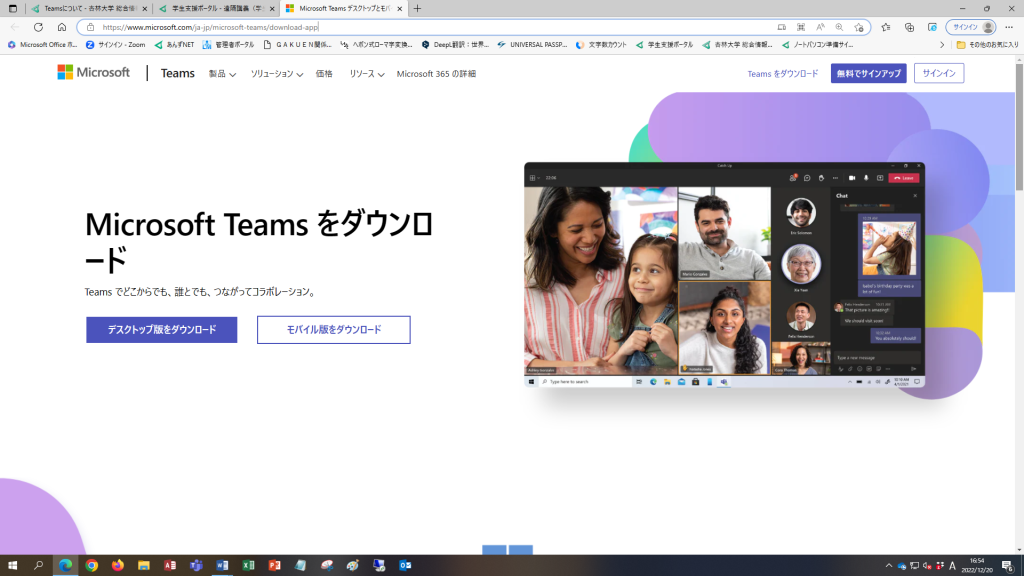1024x576 pixels.
Task: Open Microsoft Excel from taskbar
Action: tap(248, 566)
